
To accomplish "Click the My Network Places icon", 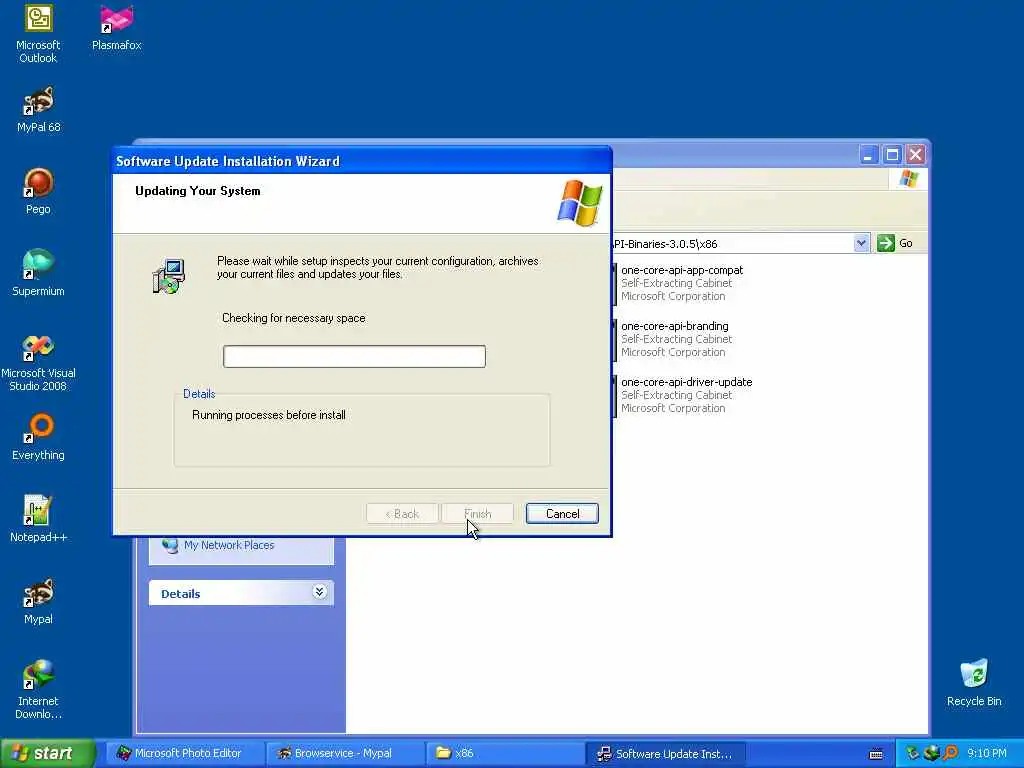I will click(170, 545).
